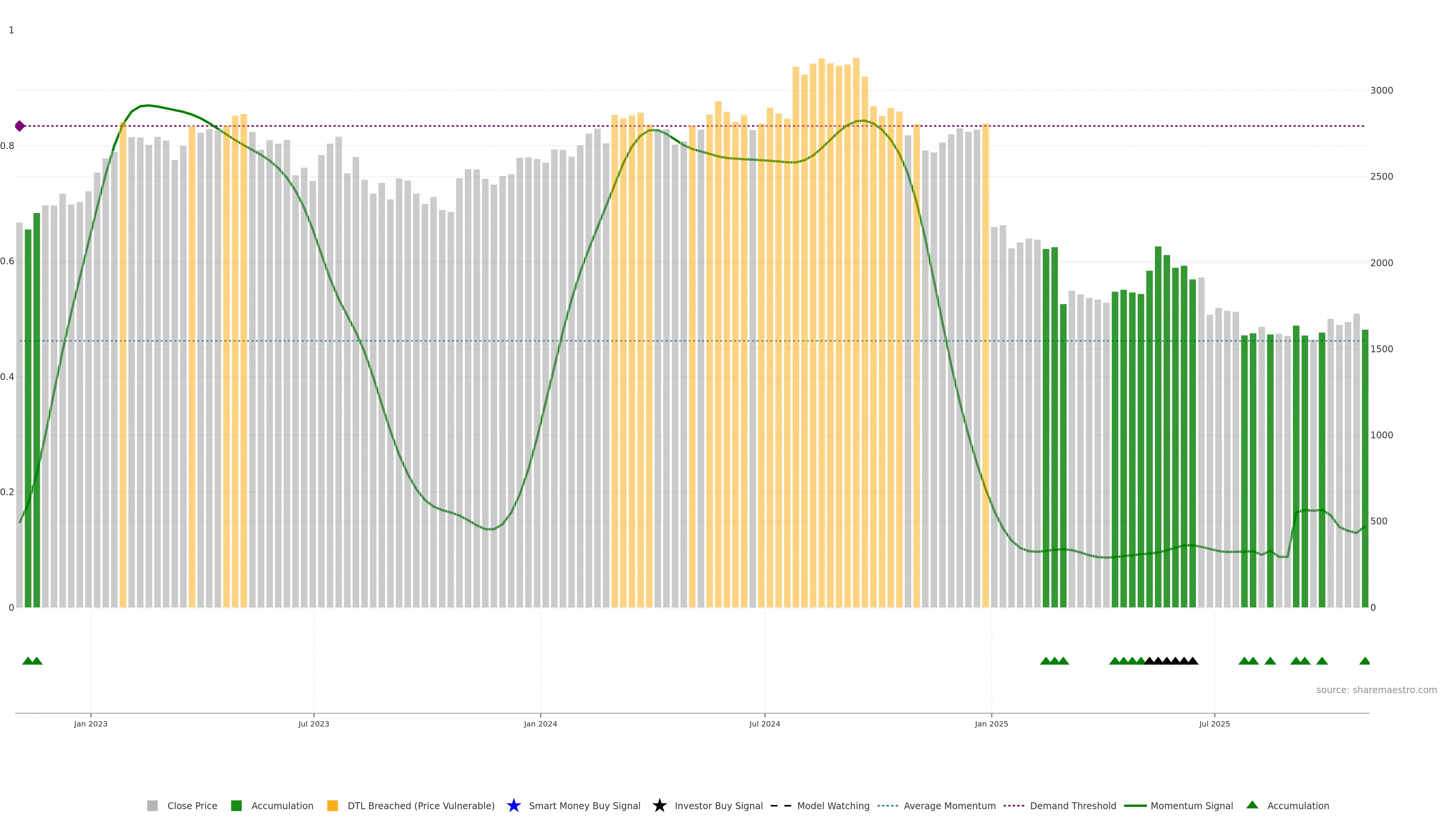
Task: Toggle green Accumulation bar legend square
Action: [x=236, y=805]
